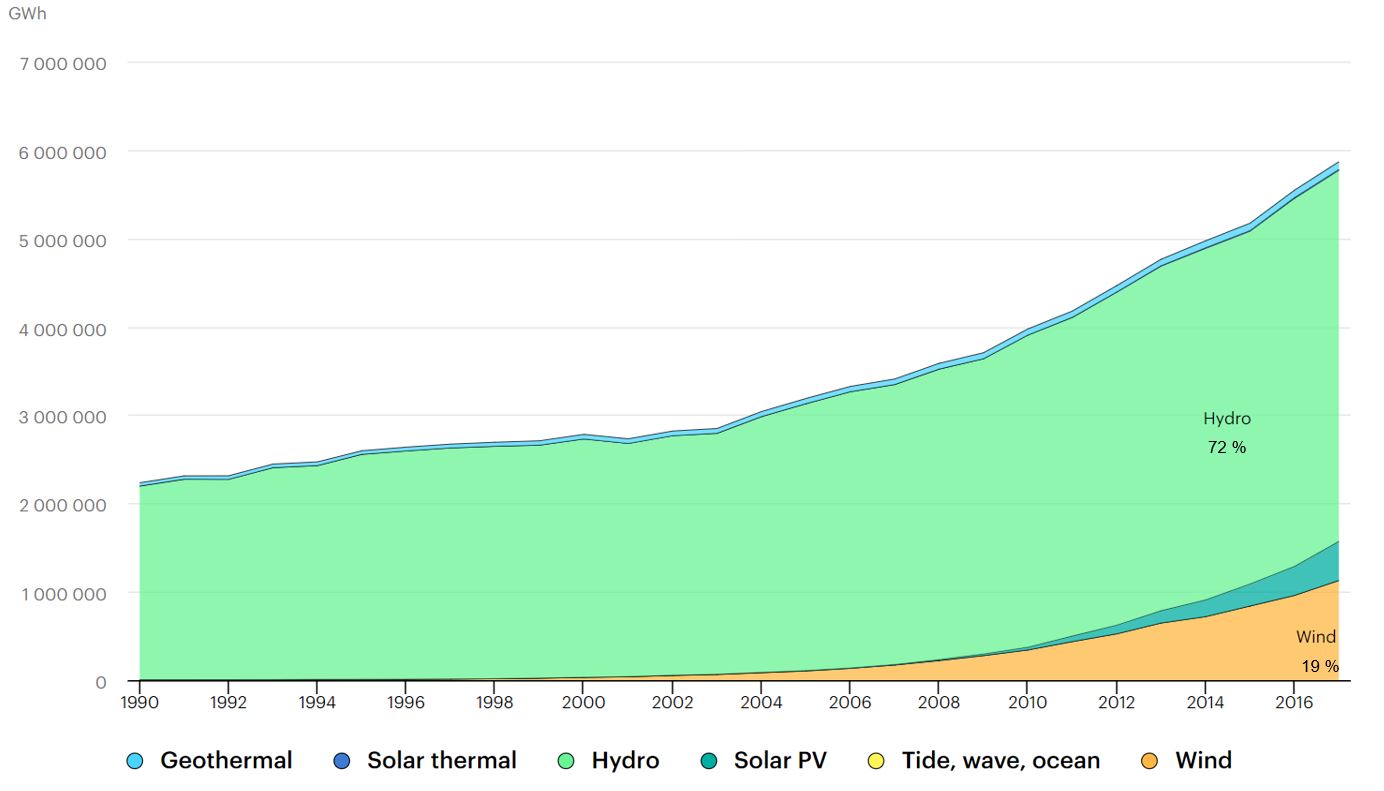Click the GWh unit label
Screen dimensions: 1384x791
coord(27,14)
